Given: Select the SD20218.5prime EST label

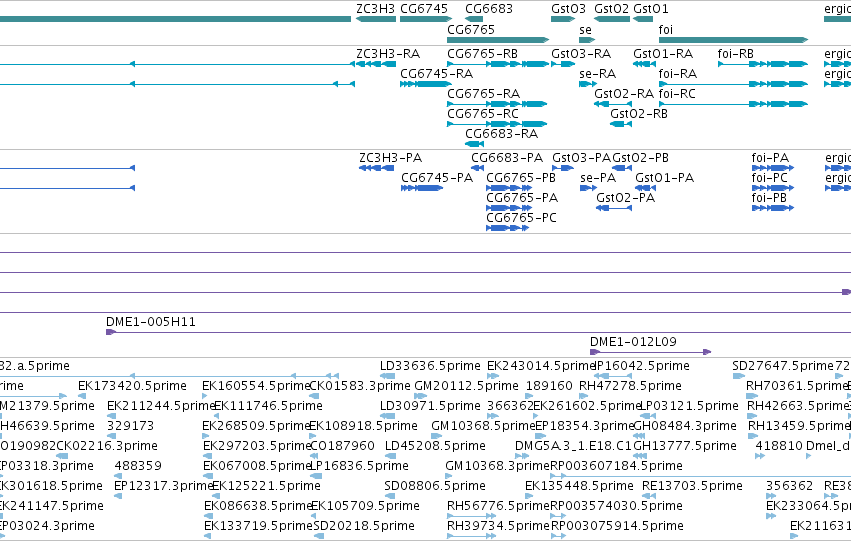Looking at the screenshot, I should pos(364,526).
